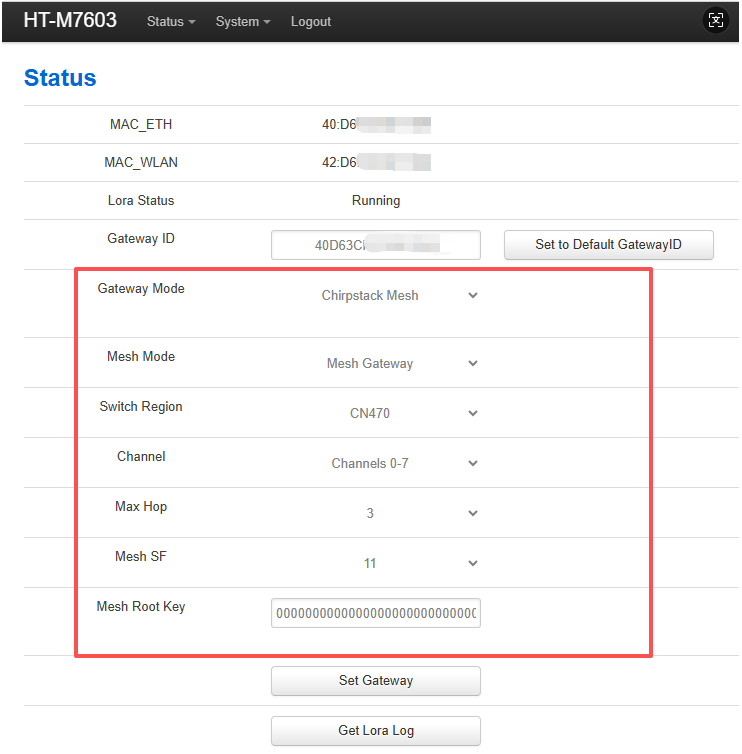The height and width of the screenshot is (754, 742).
Task: Click the screenshot capture icon in top-right corner
Action: point(715,20)
